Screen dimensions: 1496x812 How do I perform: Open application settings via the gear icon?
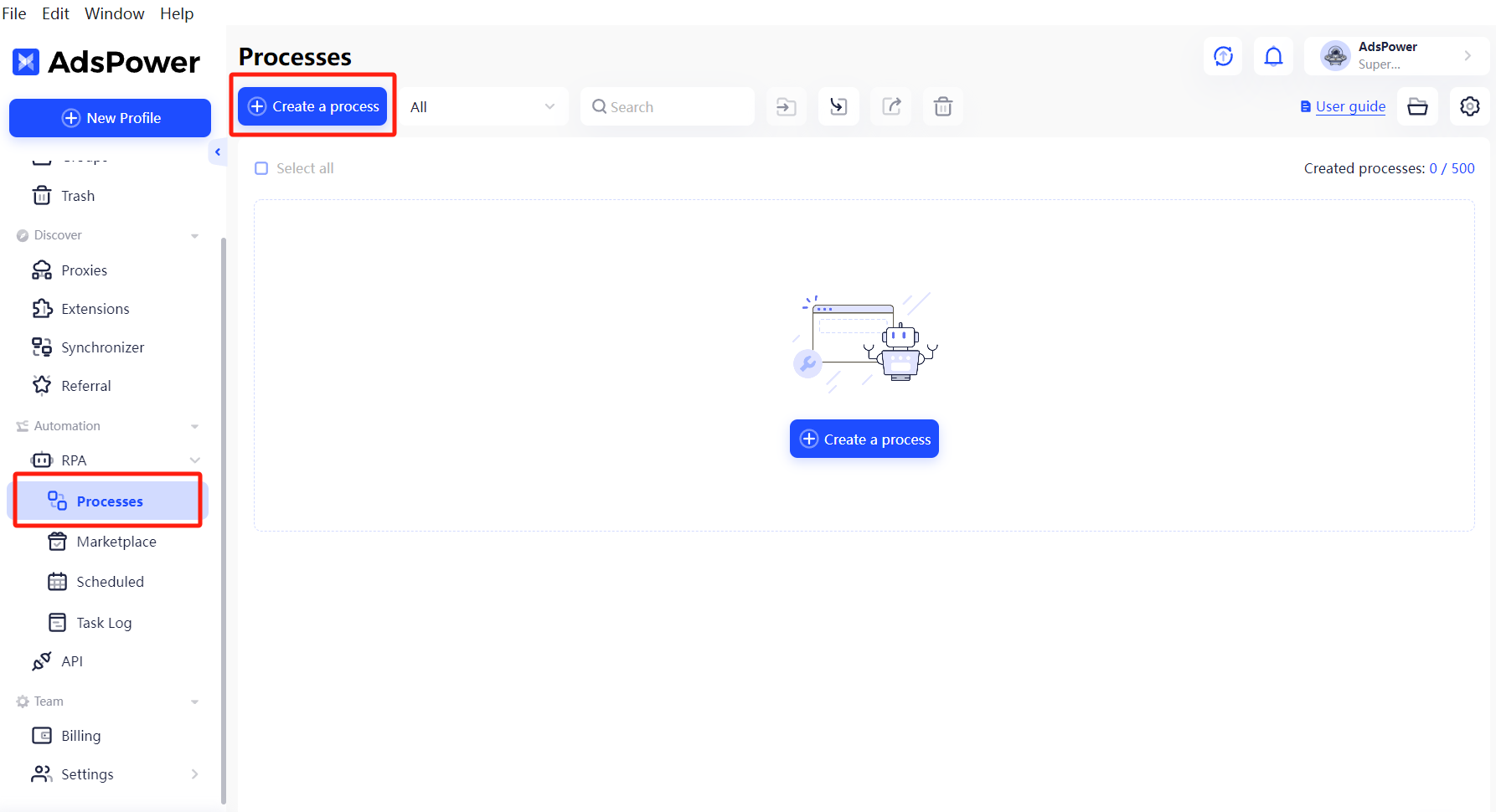1469,106
